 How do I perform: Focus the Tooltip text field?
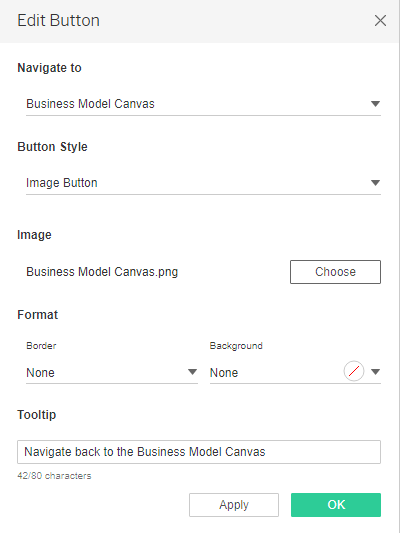(x=199, y=452)
